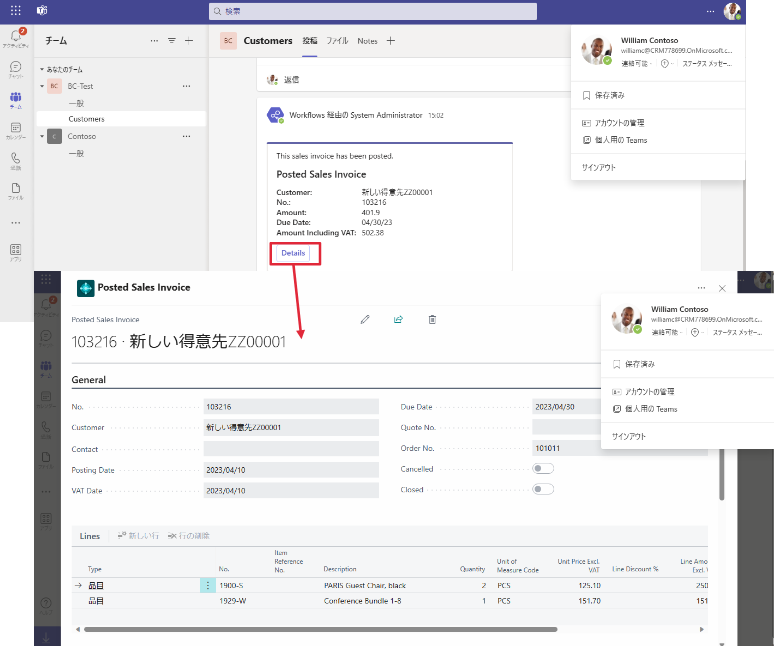Click the invoice dialog vertical scrollbar
The image size is (774, 646).
tap(722, 475)
